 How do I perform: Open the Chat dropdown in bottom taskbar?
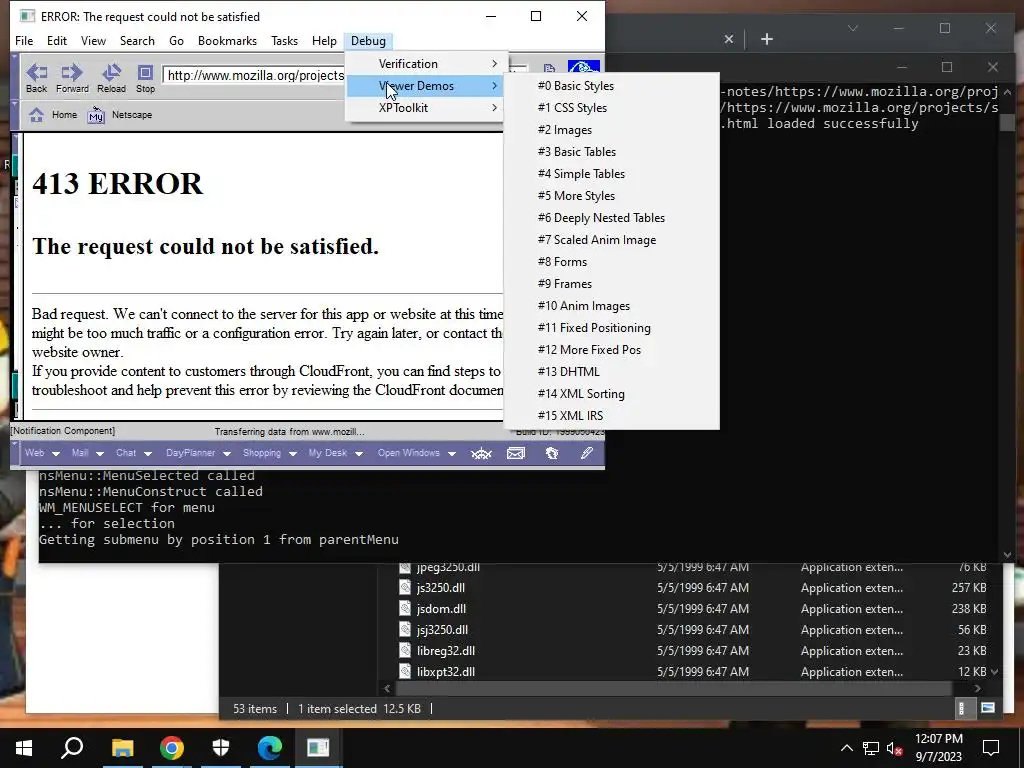coord(134,453)
